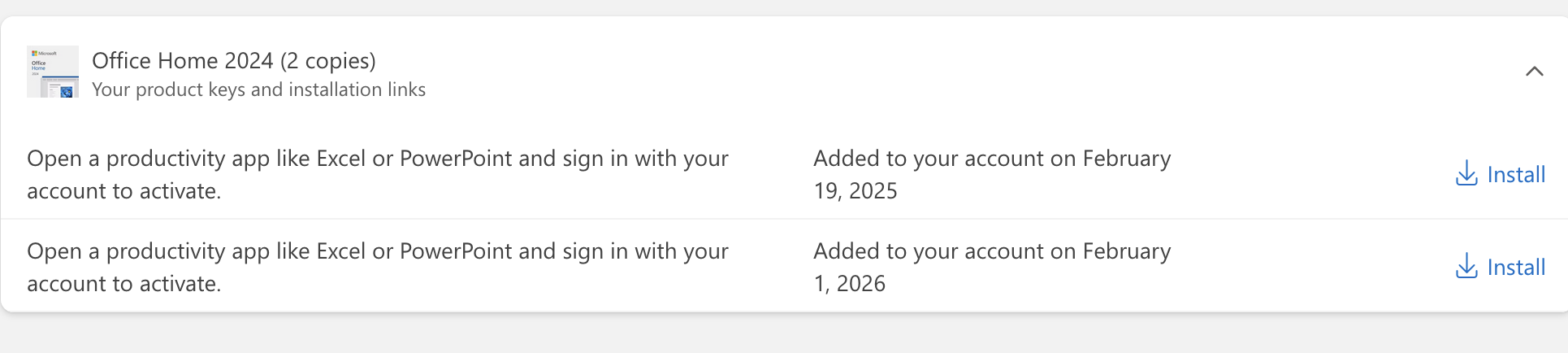Install the copy added February 1, 2026
Viewport: 1568px width, 353px height.
click(1515, 268)
